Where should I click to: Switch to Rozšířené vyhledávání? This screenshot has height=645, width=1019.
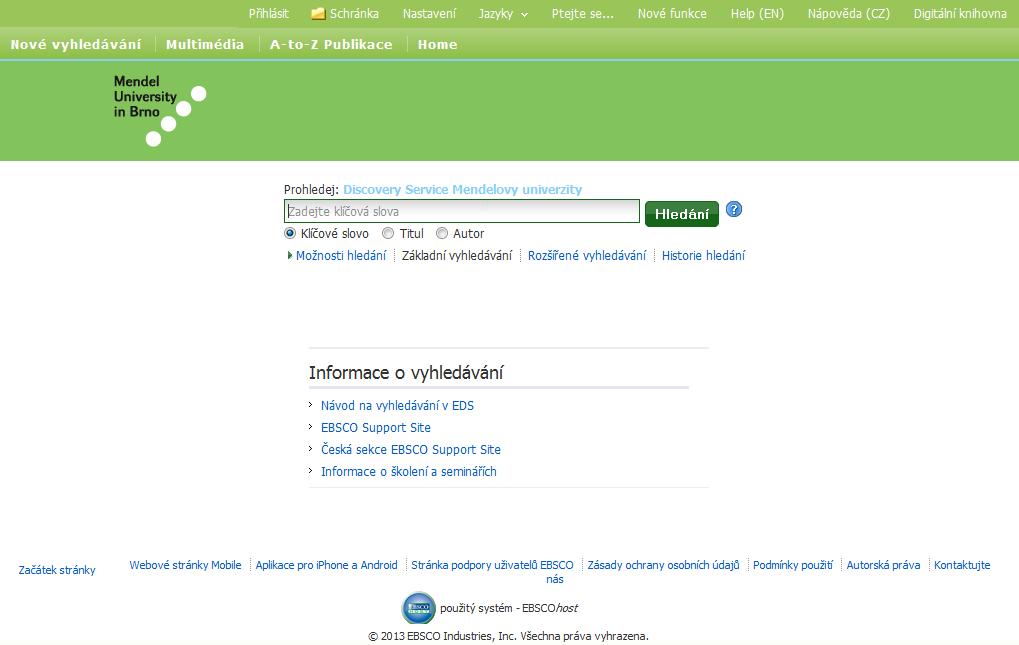[x=587, y=256]
